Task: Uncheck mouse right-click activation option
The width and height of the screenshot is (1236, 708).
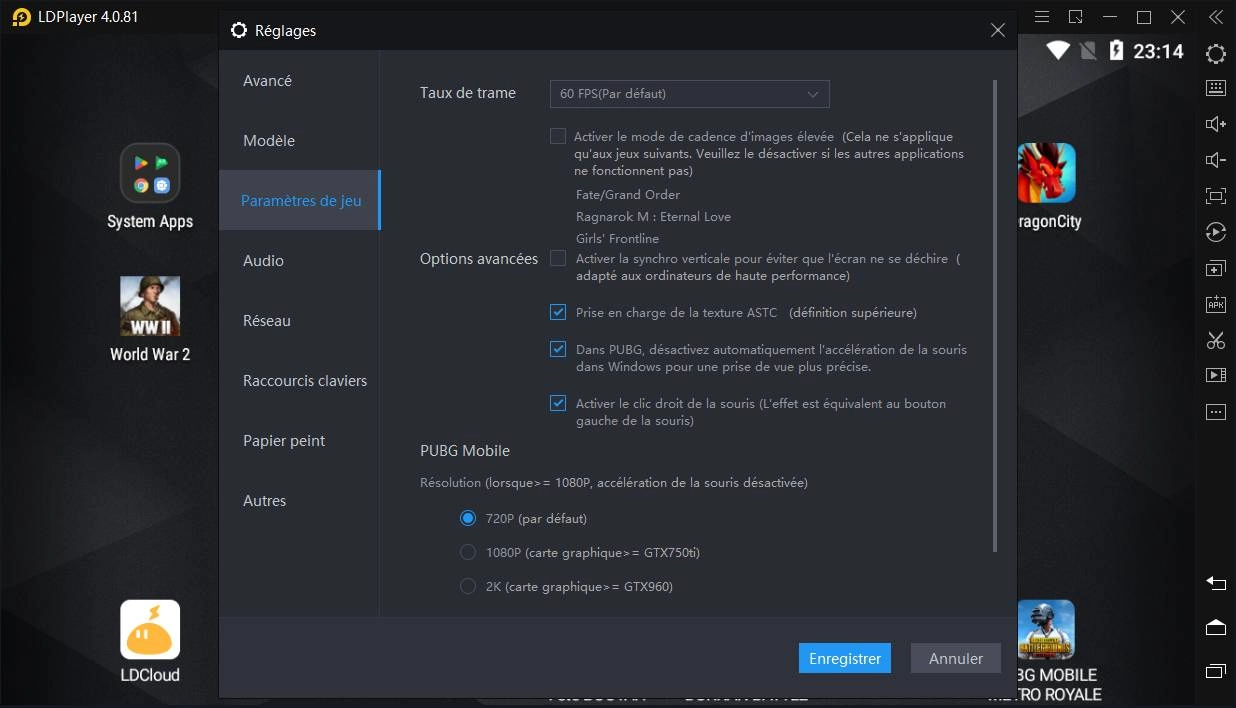Action: [x=558, y=403]
